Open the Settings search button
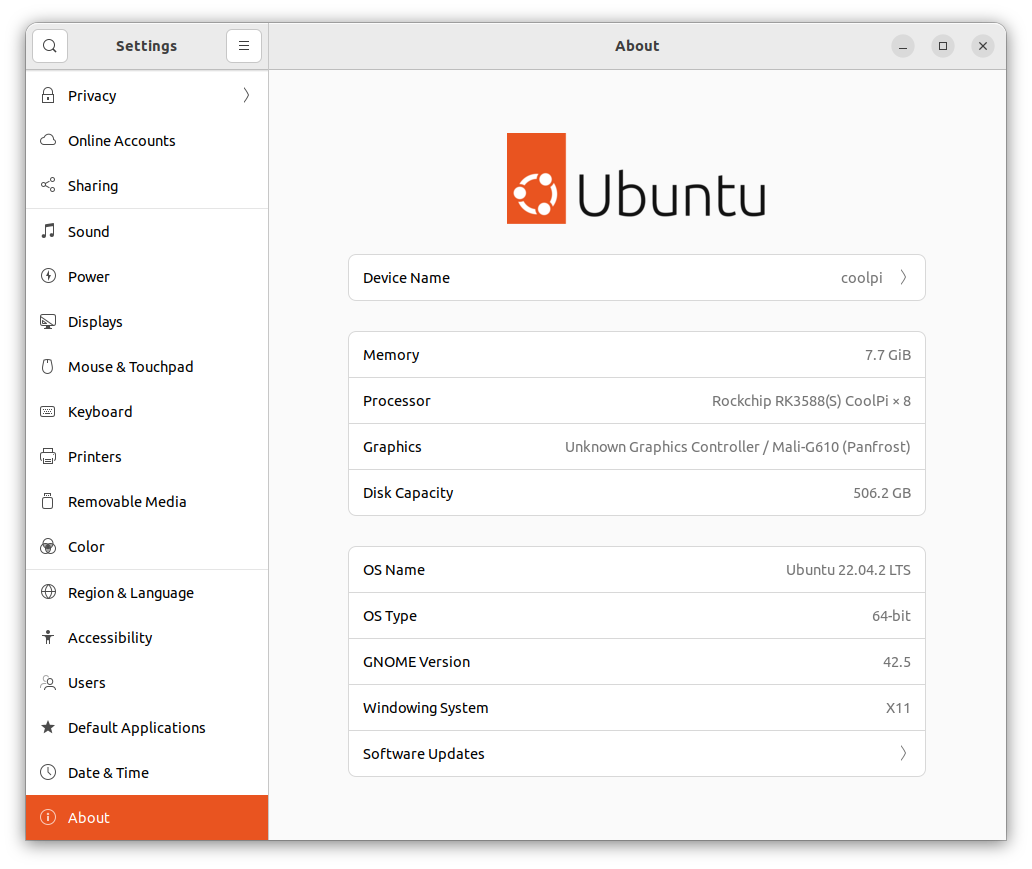This screenshot has width=1032, height=869. coord(50,46)
